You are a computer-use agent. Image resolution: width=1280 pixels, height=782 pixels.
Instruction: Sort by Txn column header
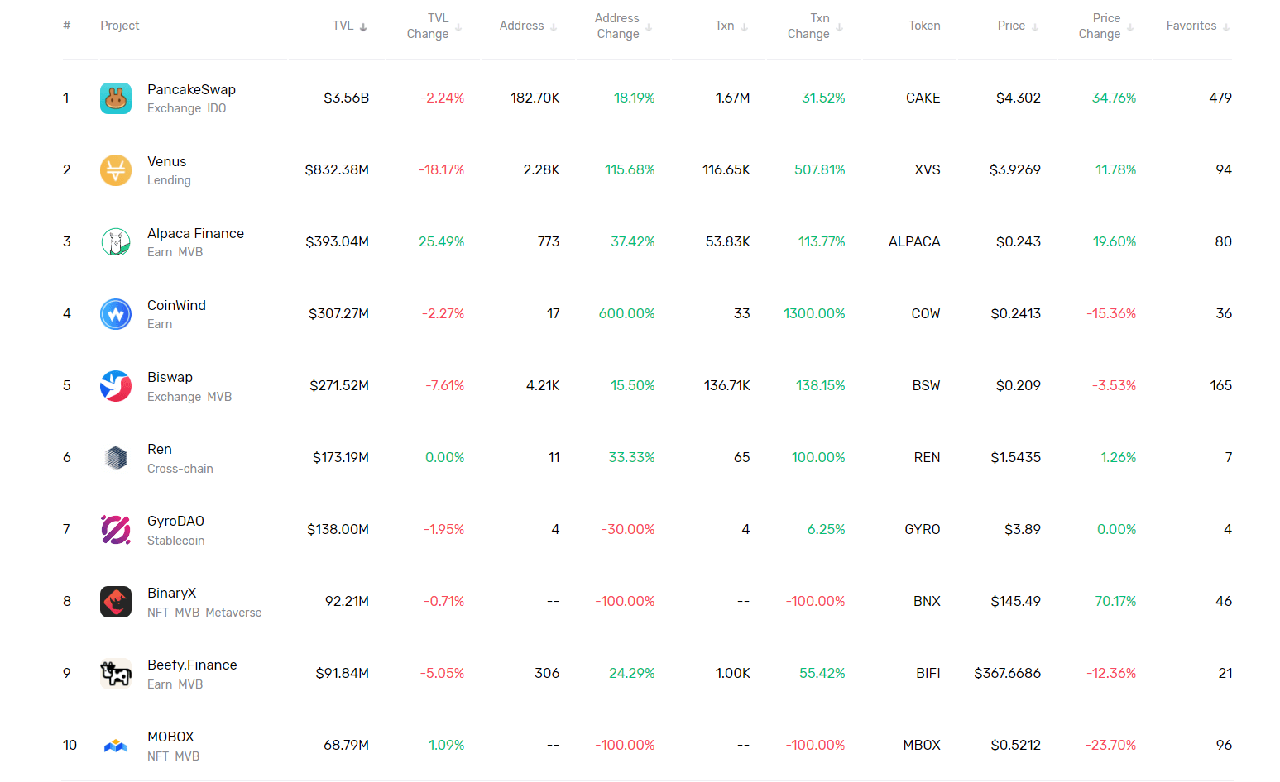click(733, 26)
